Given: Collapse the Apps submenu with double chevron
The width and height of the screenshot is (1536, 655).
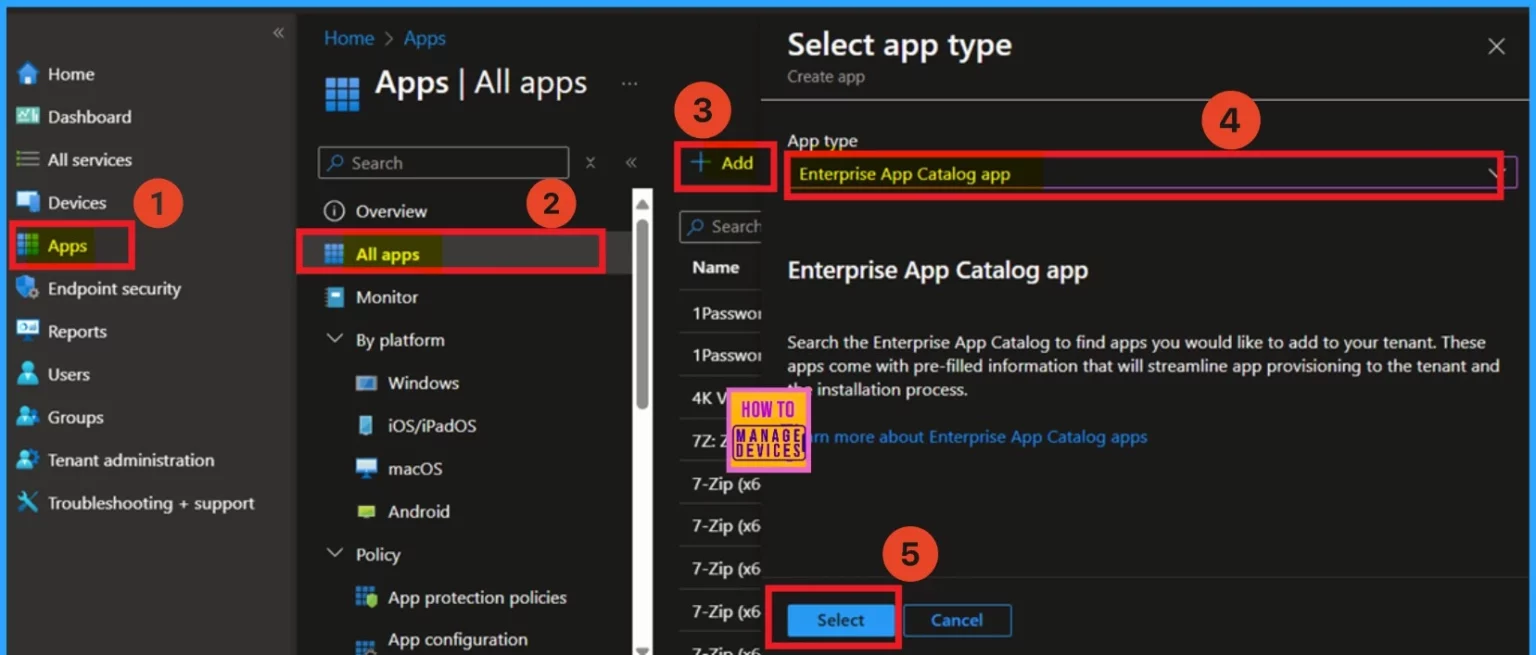Looking at the screenshot, I should (x=631, y=162).
